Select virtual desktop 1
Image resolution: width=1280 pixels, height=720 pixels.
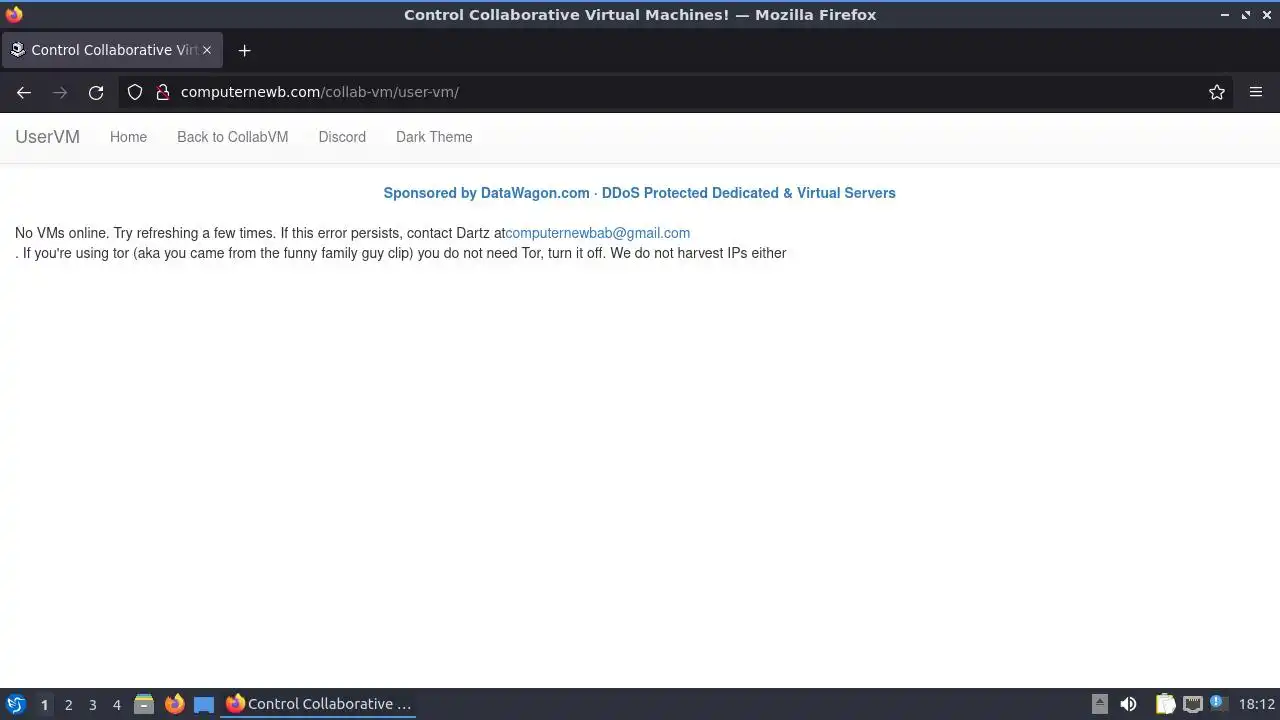pos(44,705)
